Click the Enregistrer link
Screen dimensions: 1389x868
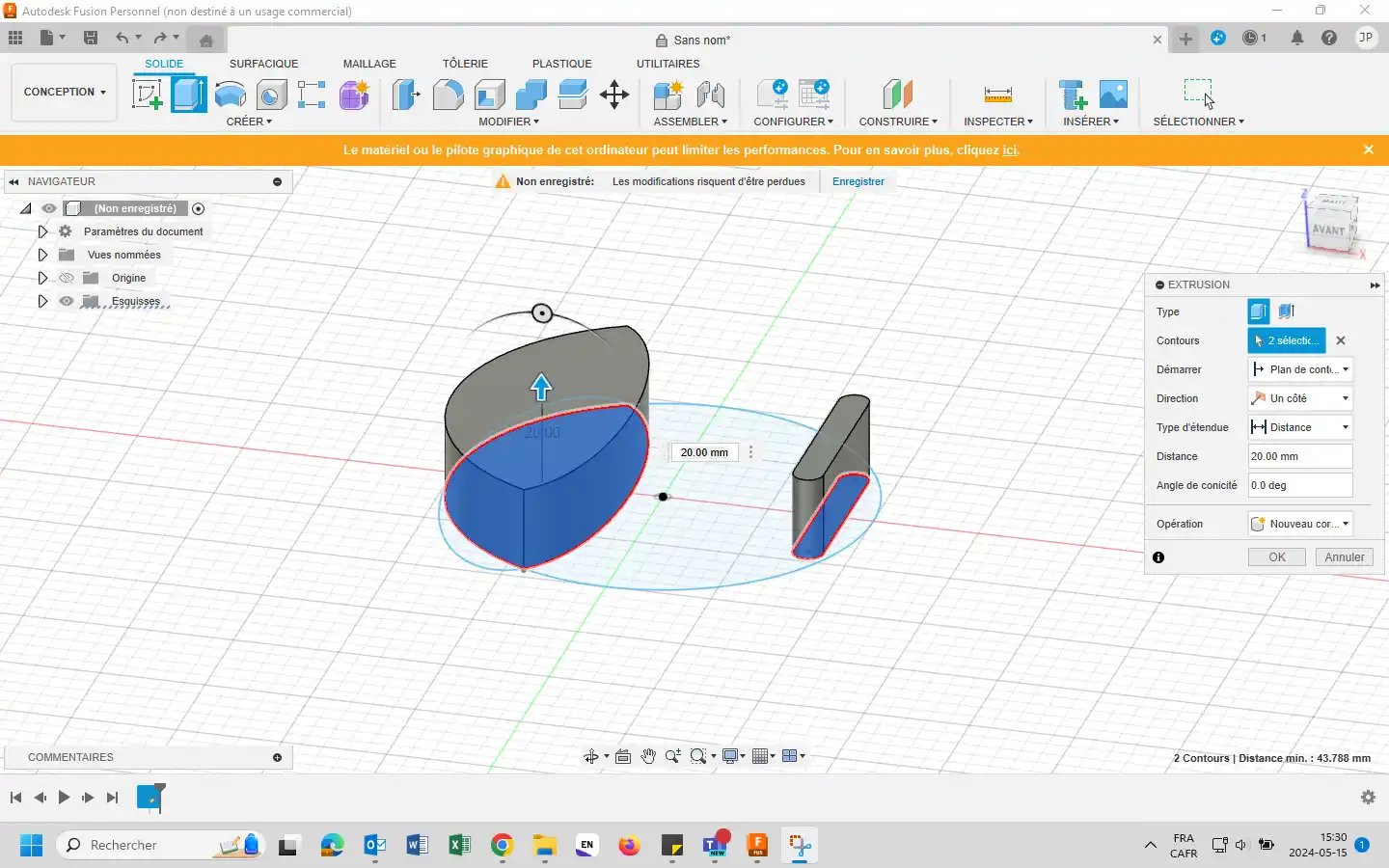tap(858, 181)
